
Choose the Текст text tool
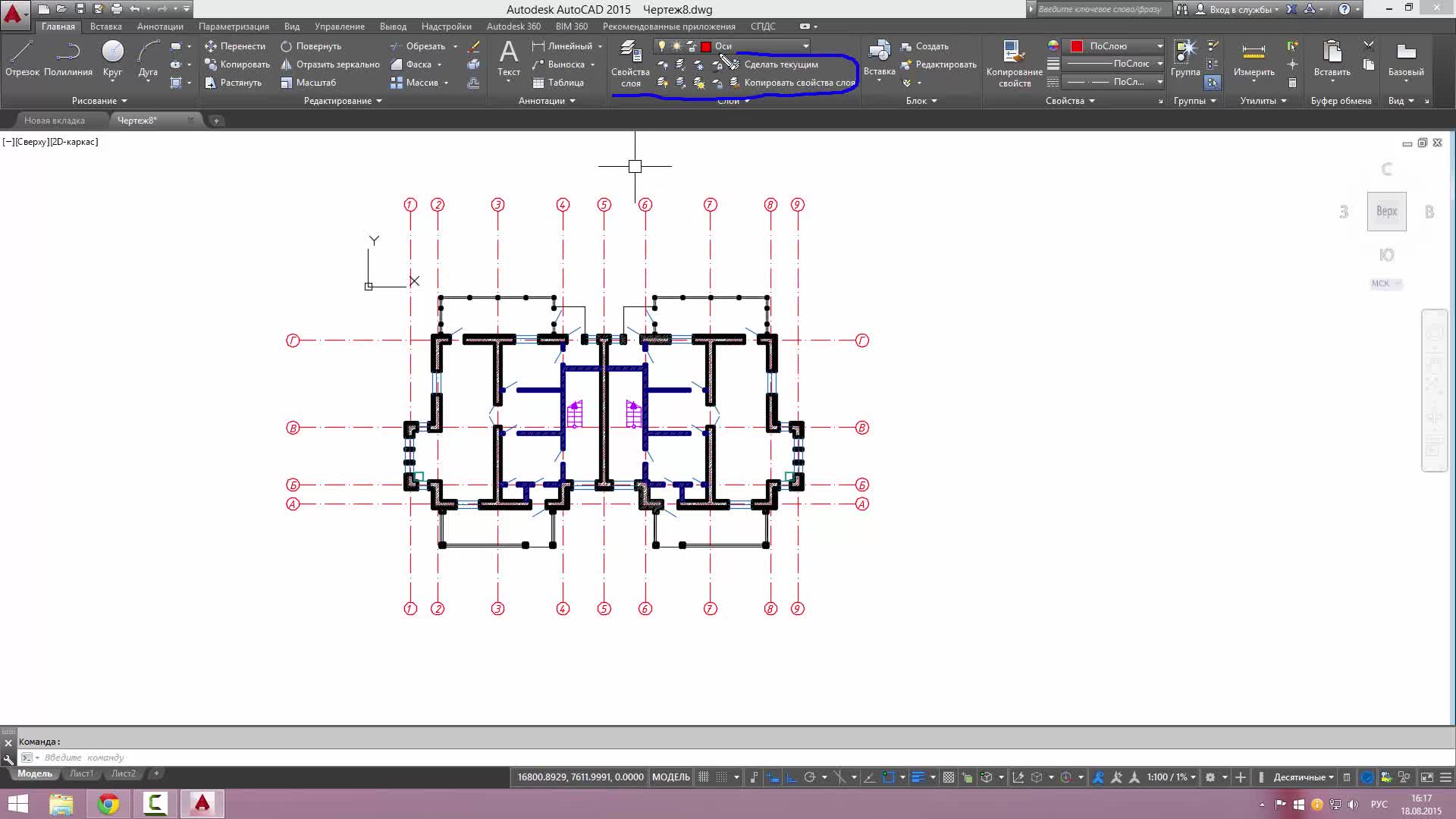point(509,58)
